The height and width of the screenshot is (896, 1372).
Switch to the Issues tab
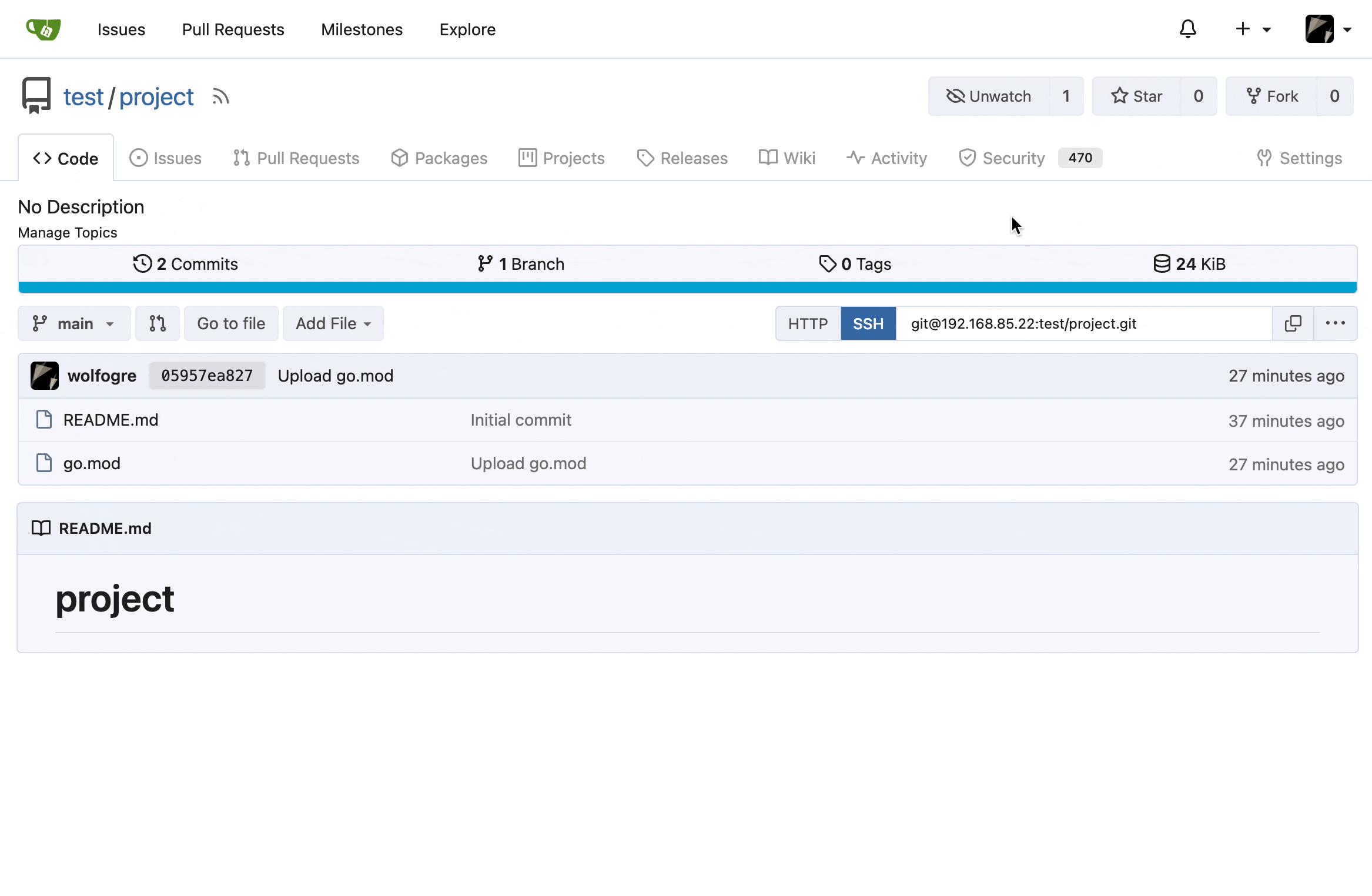click(165, 158)
